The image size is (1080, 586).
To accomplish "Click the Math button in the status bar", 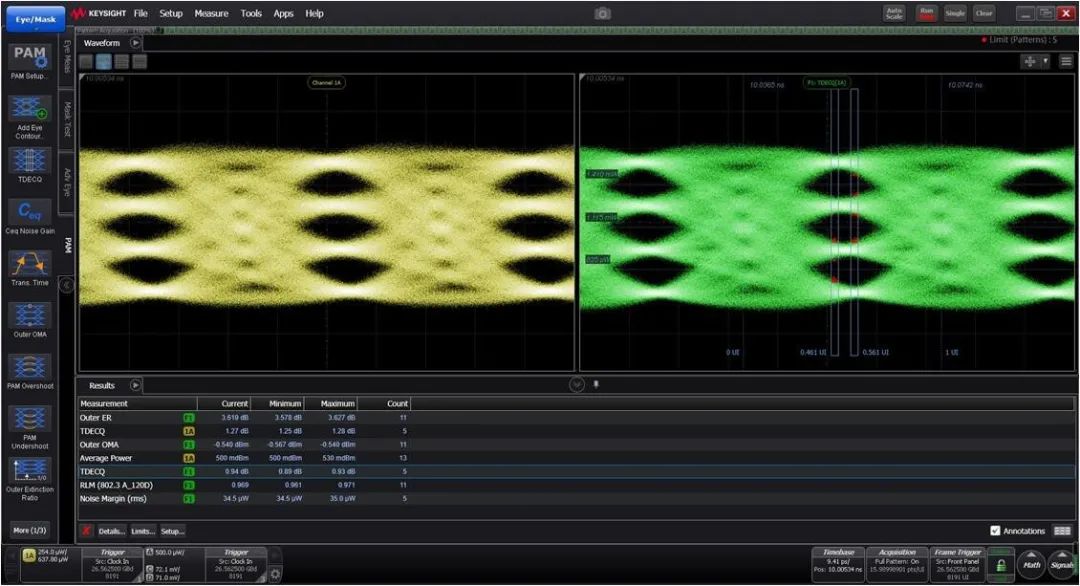I will tap(1031, 565).
